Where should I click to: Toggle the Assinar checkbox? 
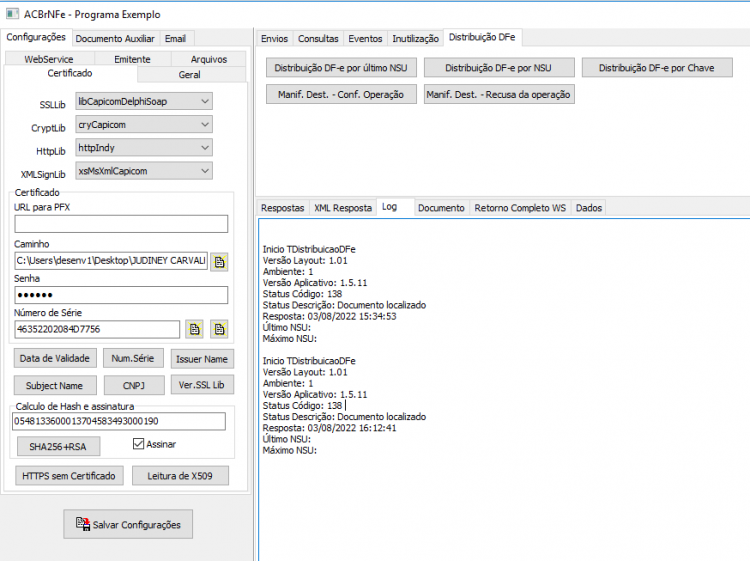click(138, 444)
